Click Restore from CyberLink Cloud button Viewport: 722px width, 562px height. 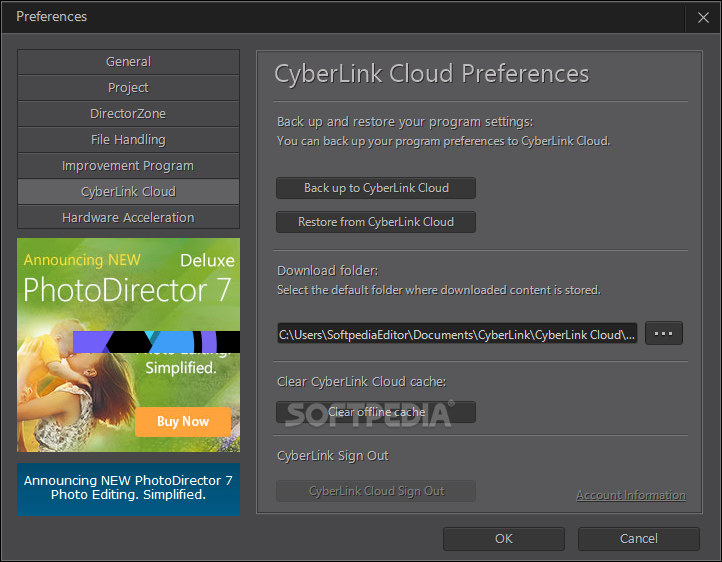click(376, 222)
